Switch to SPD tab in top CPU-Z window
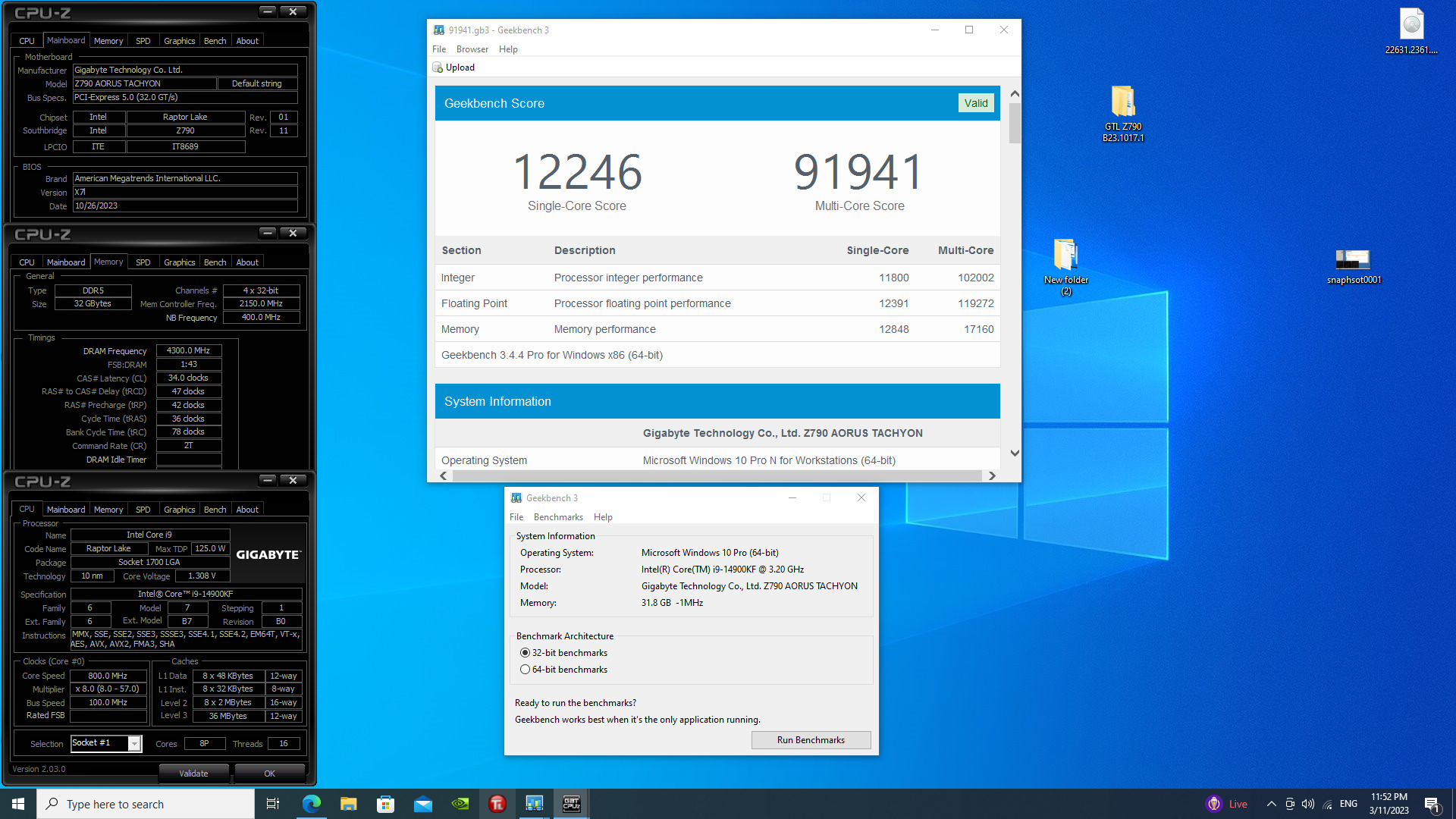Screen dimensions: 1456x819 coord(143,41)
